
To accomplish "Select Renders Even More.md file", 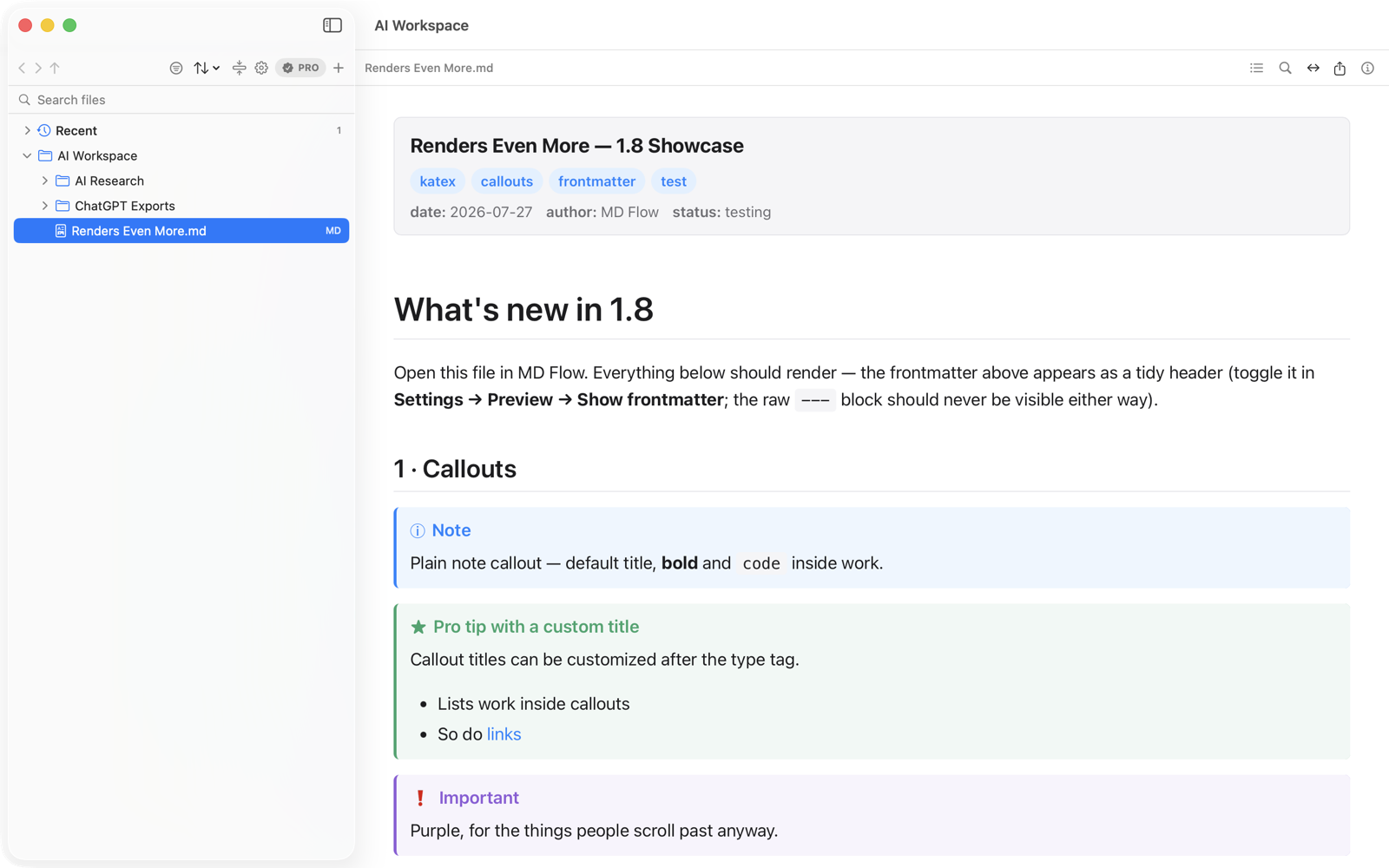I will (181, 231).
